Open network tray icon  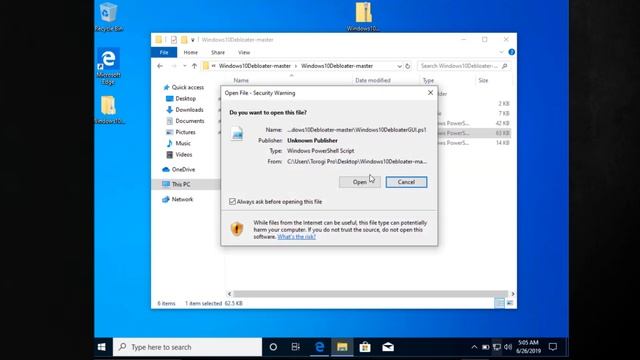(497, 347)
